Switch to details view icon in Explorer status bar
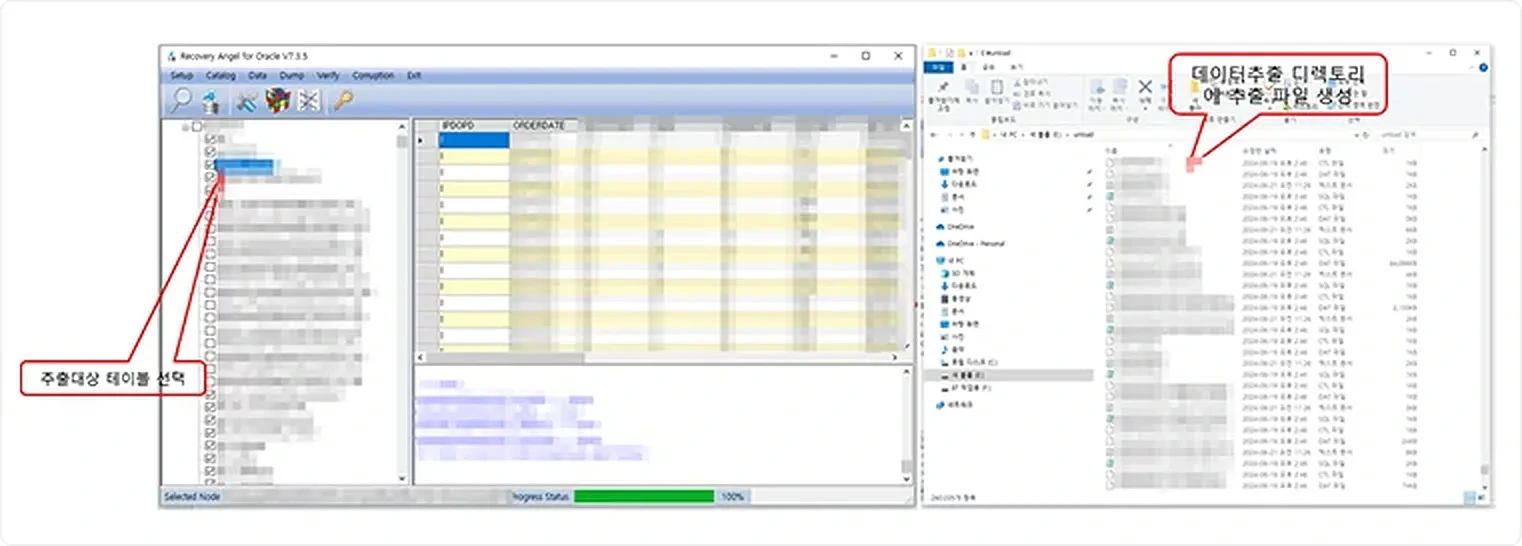 (1469, 497)
